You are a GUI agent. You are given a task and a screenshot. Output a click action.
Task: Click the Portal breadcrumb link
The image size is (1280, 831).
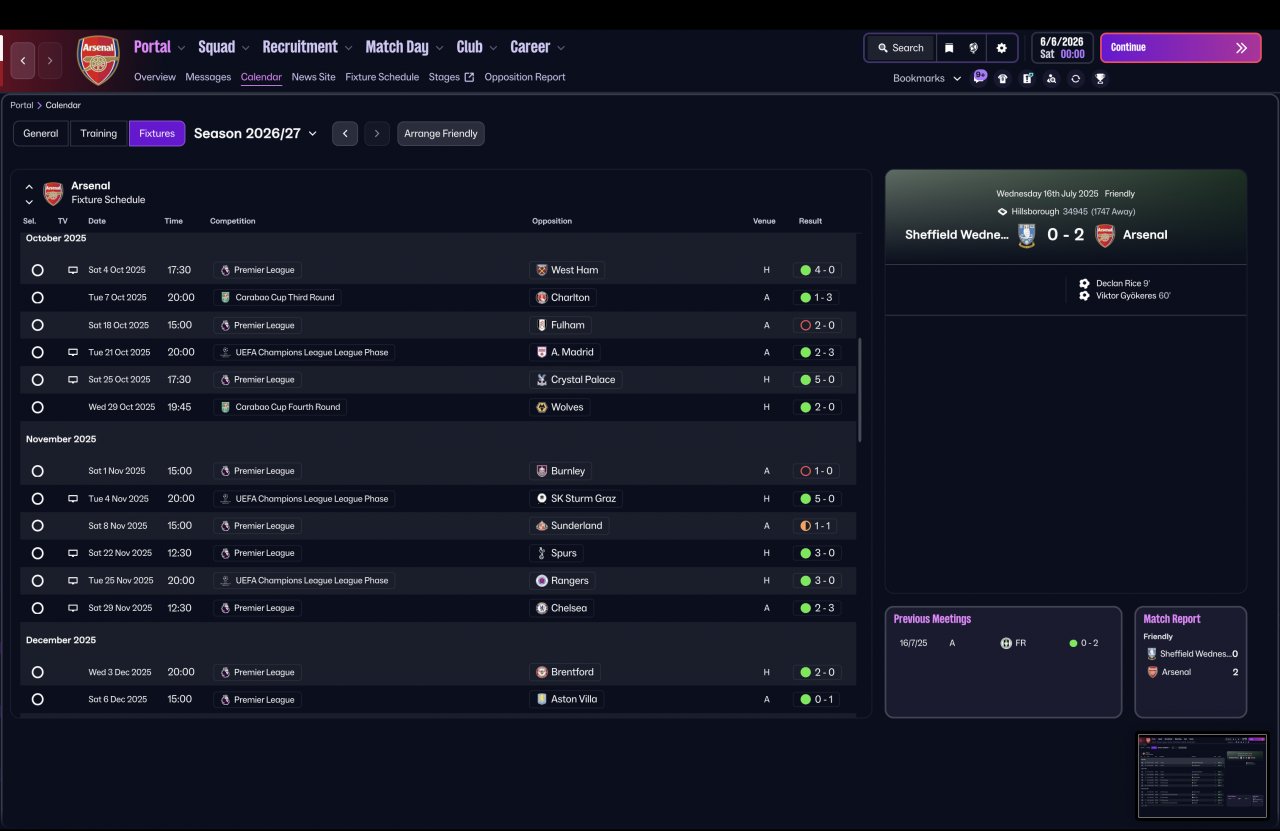click(x=22, y=105)
